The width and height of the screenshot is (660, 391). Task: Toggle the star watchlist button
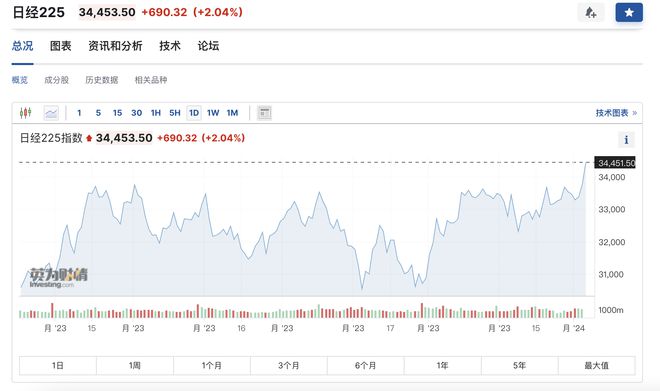click(629, 13)
